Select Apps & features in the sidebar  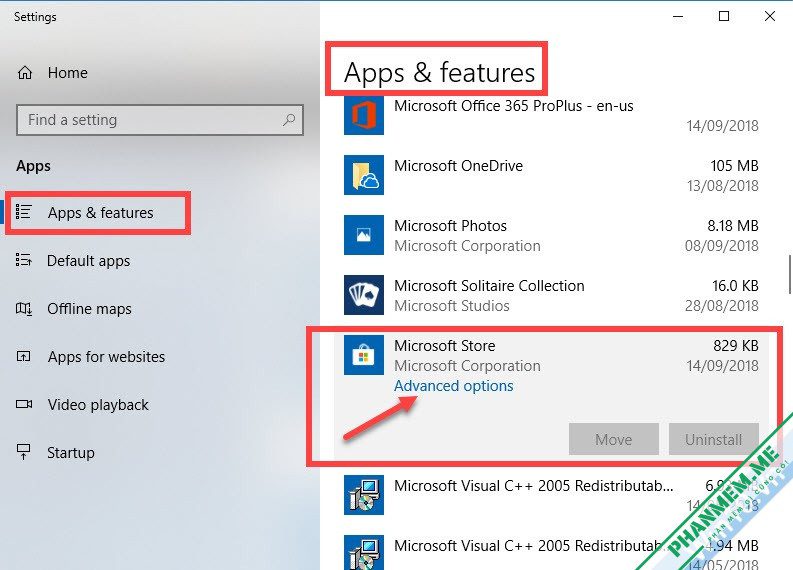101,213
